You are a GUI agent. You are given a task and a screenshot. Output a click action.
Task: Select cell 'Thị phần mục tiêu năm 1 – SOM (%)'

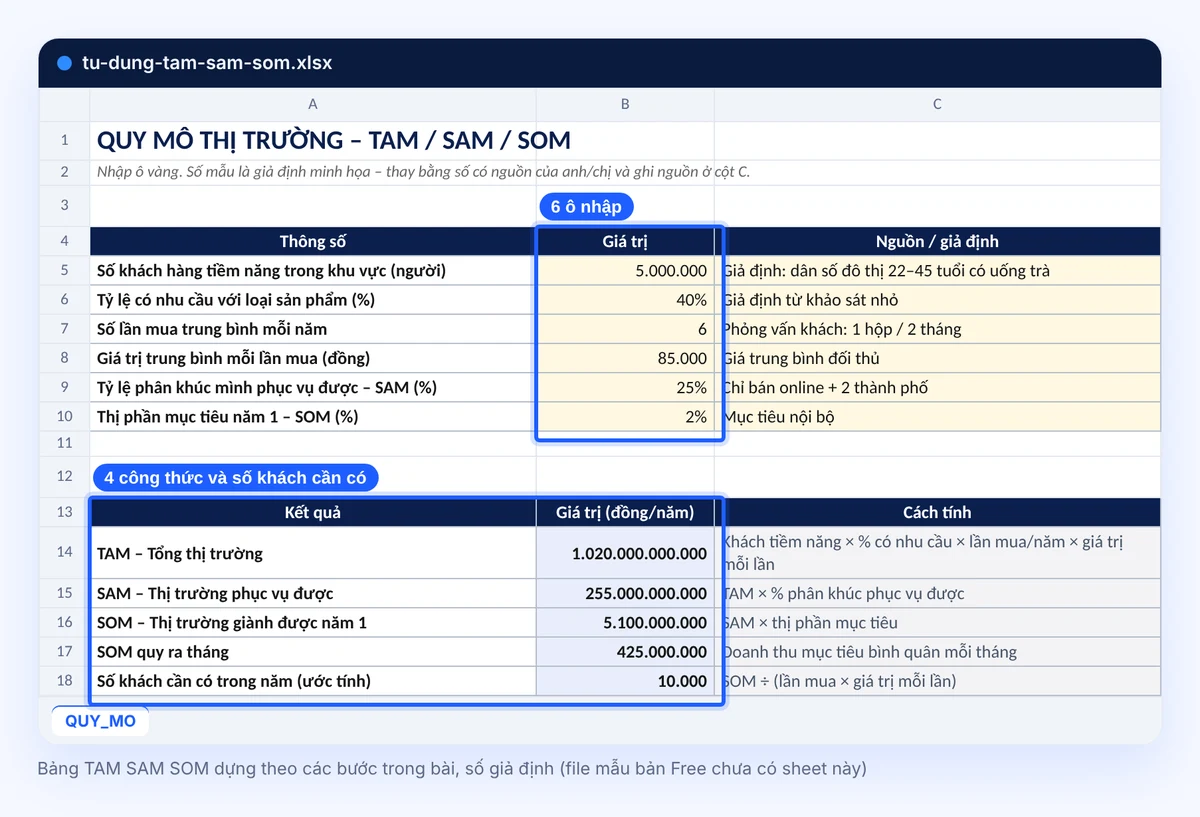[313, 417]
